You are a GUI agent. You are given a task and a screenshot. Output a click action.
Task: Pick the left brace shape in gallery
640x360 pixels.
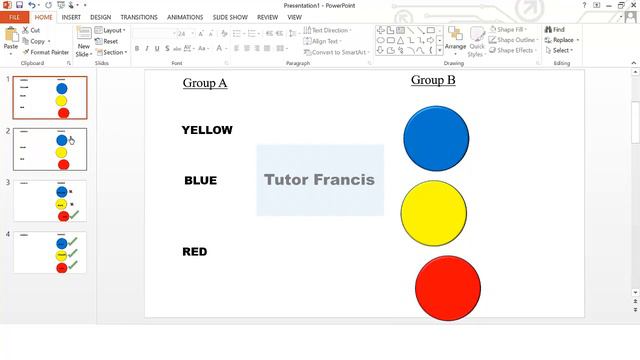click(x=431, y=50)
